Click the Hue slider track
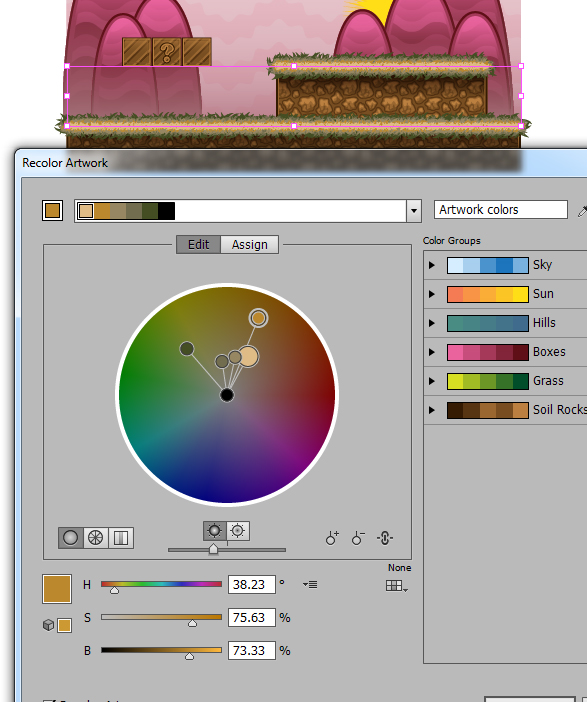The height and width of the screenshot is (702, 587). point(161,584)
